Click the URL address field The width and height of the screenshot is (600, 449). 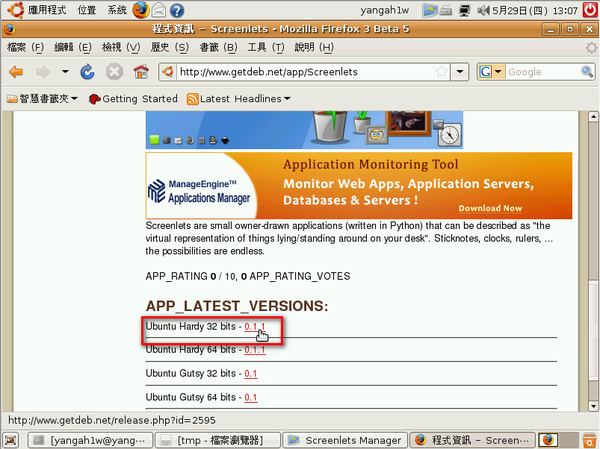(306, 72)
